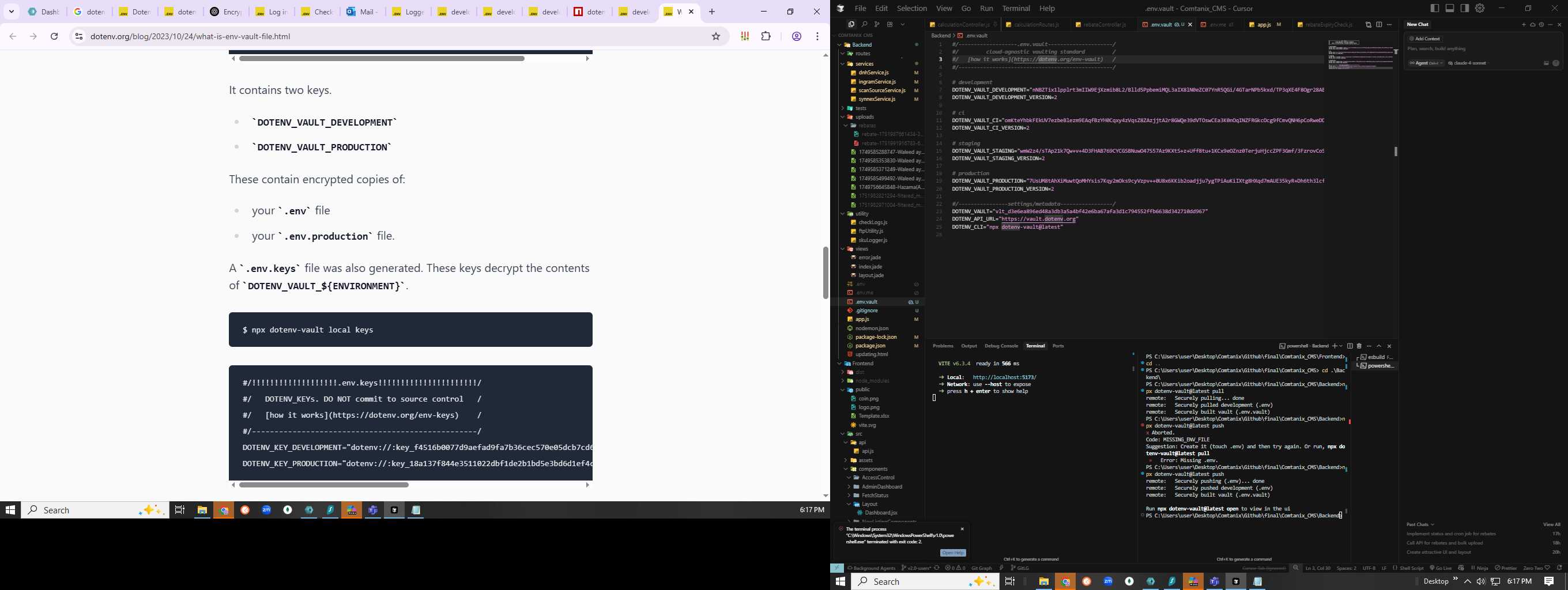Image resolution: width=1568 pixels, height=590 pixels.
Task: Open the Selection menu in Cursor
Action: 912,9
